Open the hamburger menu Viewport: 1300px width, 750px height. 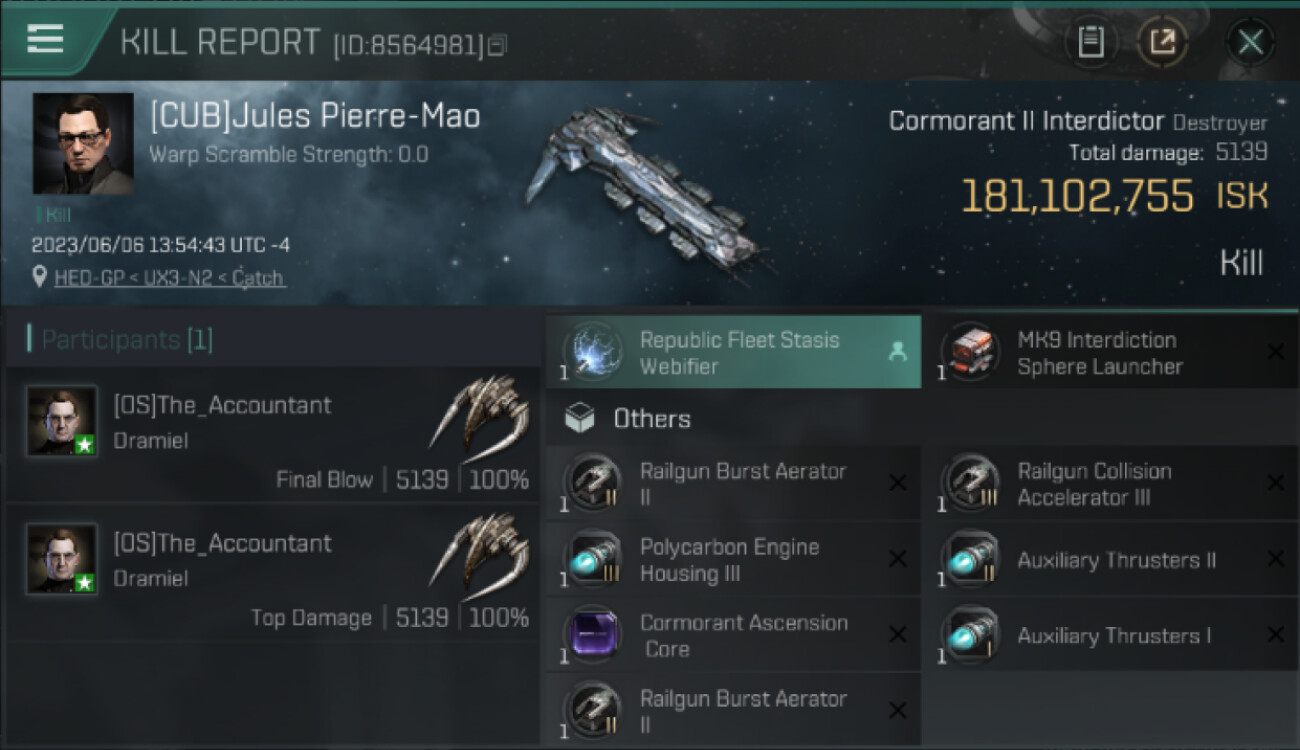[x=45, y=39]
